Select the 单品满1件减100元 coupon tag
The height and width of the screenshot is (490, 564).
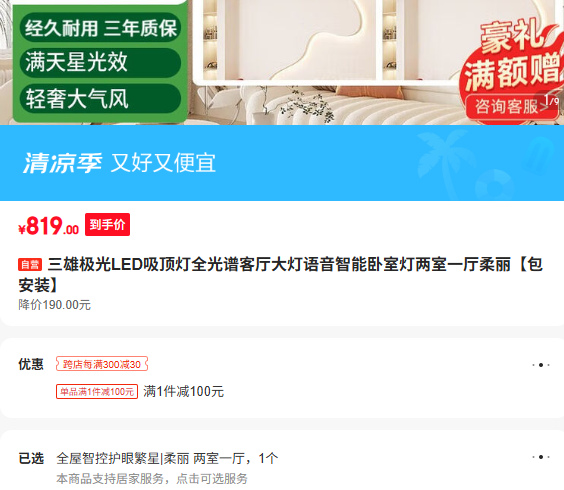97,391
